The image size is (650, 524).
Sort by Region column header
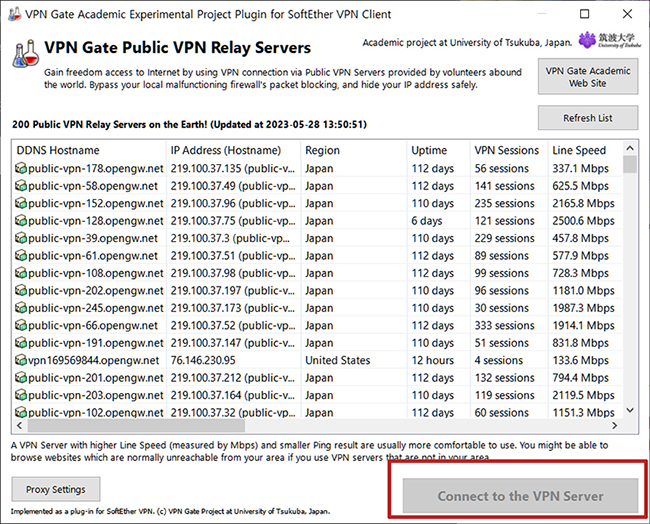354,150
